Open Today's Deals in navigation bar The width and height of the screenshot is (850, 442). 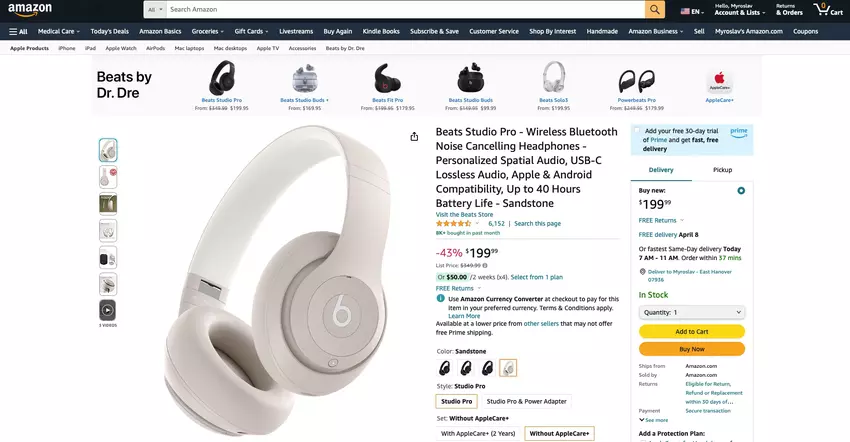click(x=110, y=31)
